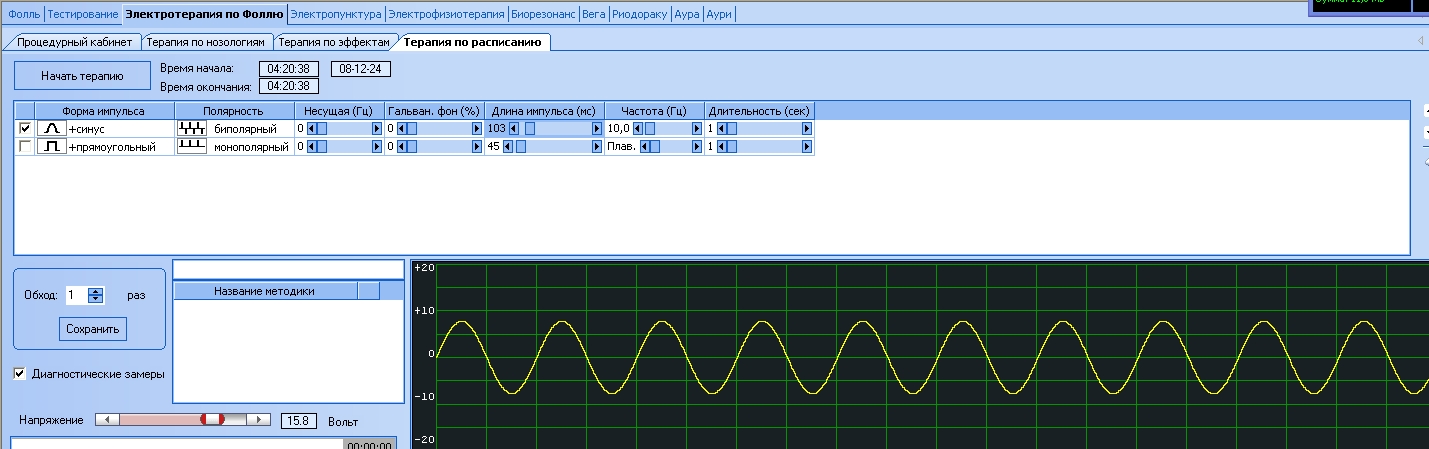Open the Фолль tab
Image resolution: width=1429 pixels, height=449 pixels.
coord(24,15)
